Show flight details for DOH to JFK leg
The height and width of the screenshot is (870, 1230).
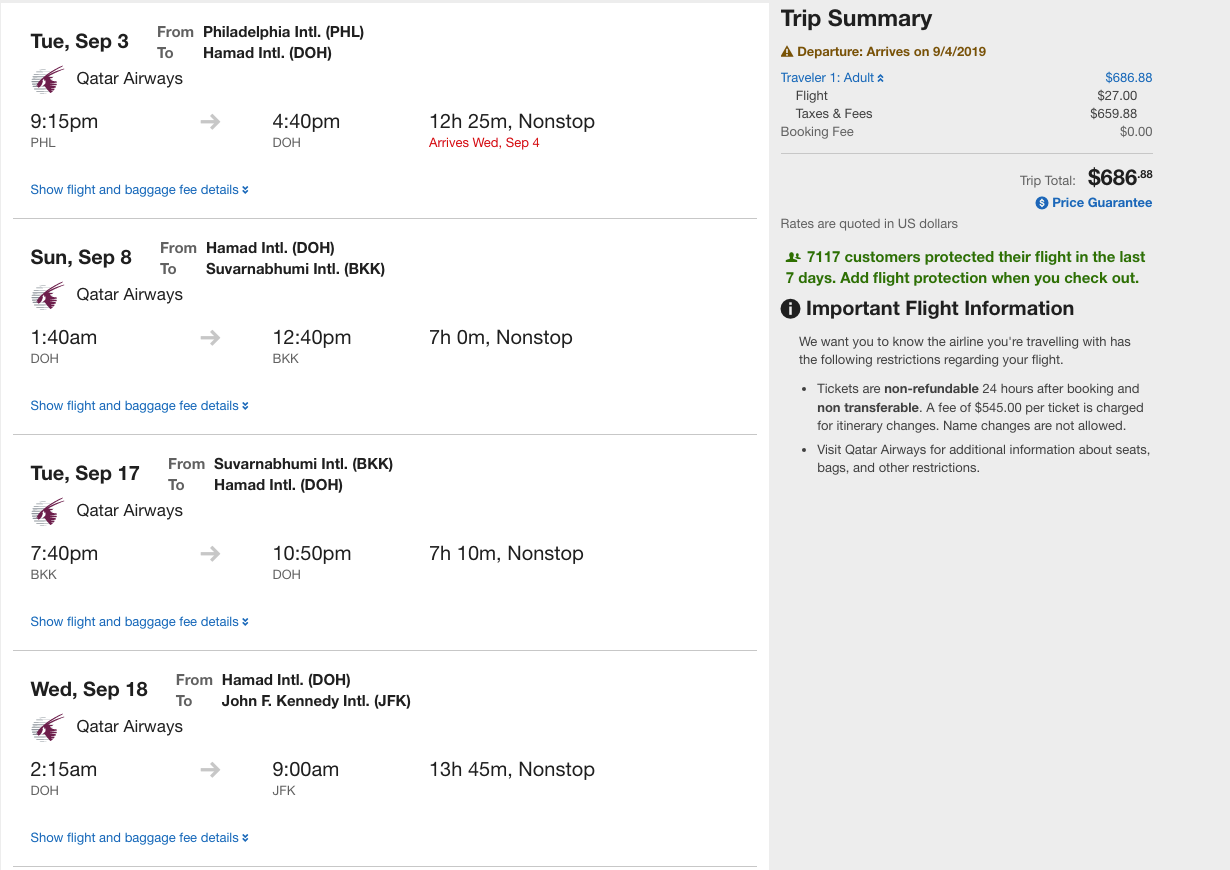(139, 838)
